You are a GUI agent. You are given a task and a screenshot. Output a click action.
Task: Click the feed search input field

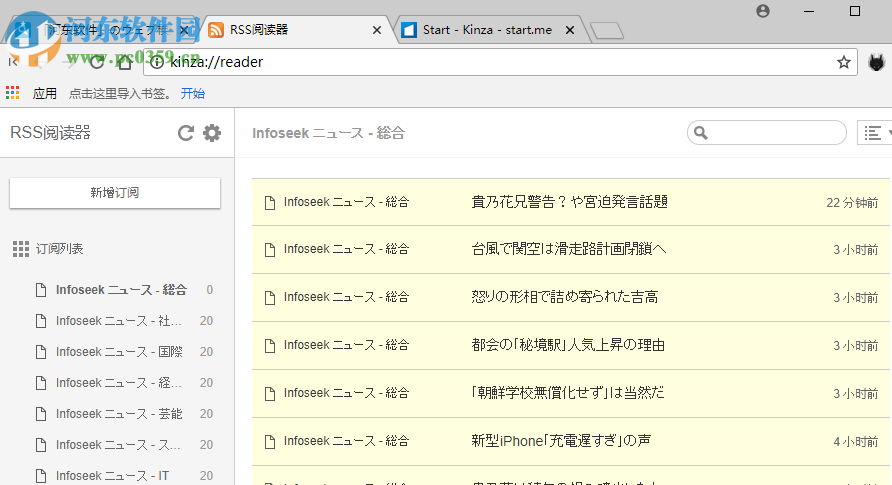point(767,133)
